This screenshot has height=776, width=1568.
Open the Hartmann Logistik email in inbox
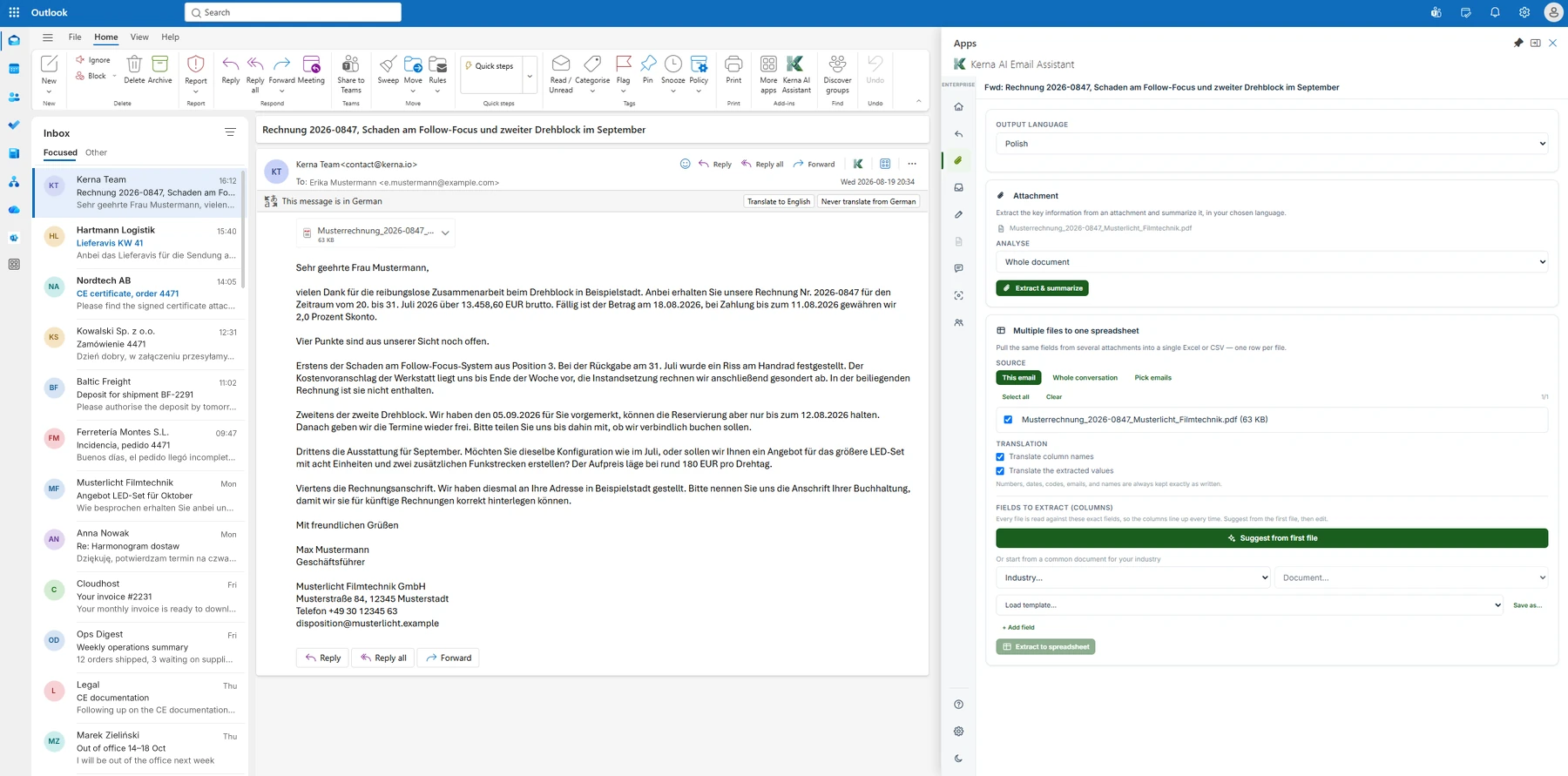pos(139,243)
